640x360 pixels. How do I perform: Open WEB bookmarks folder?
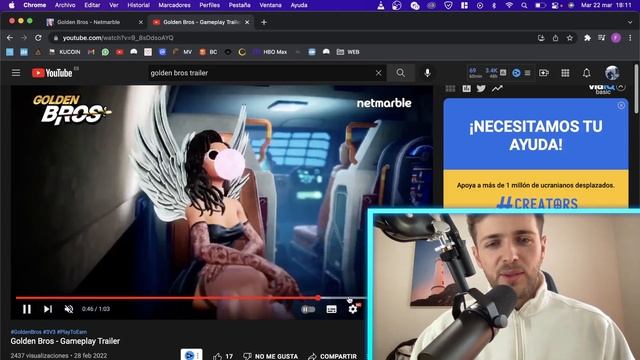point(348,52)
